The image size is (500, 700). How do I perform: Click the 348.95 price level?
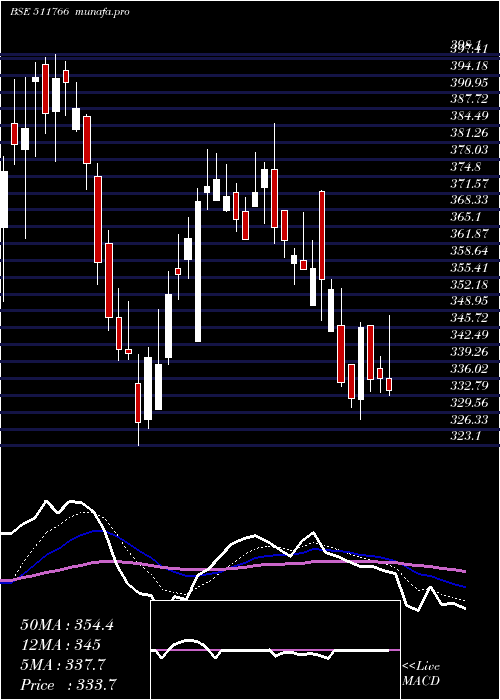[469, 300]
